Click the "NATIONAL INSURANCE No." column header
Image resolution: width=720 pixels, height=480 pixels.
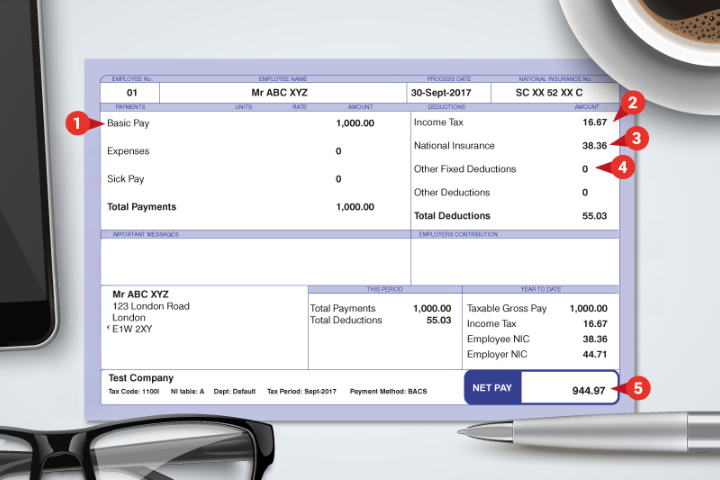coord(555,79)
